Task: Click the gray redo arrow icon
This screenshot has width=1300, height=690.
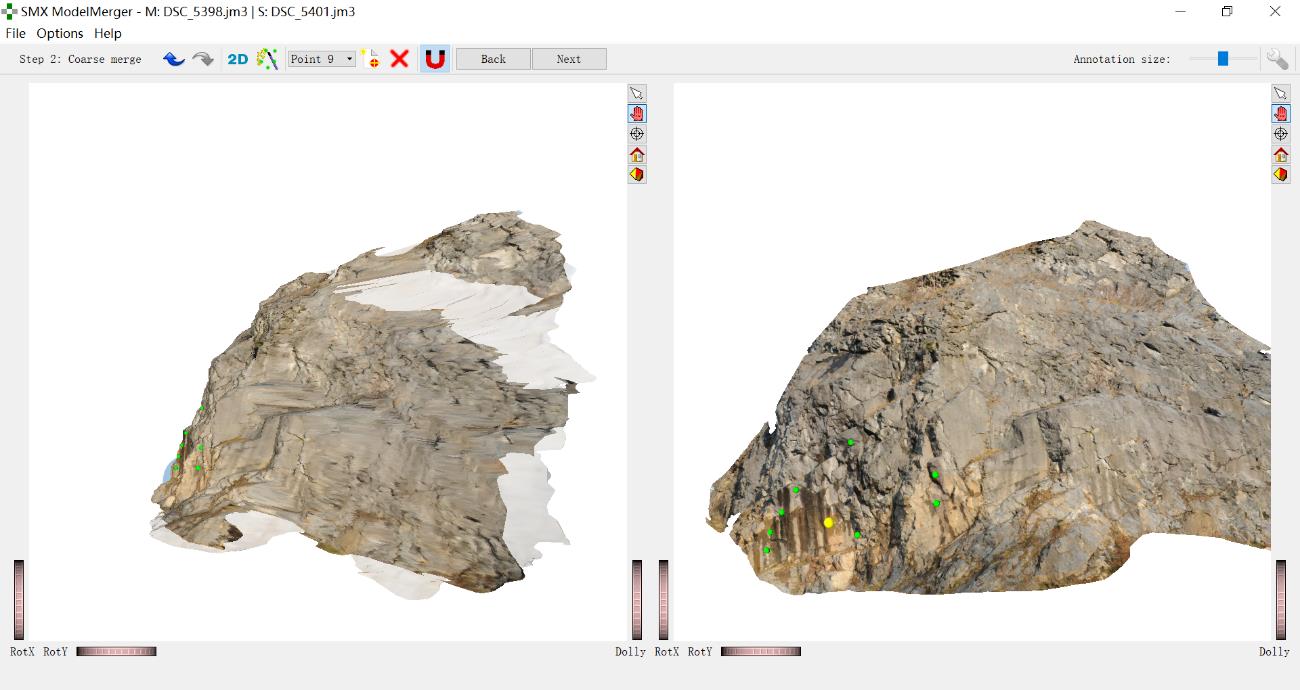Action: tap(203, 59)
